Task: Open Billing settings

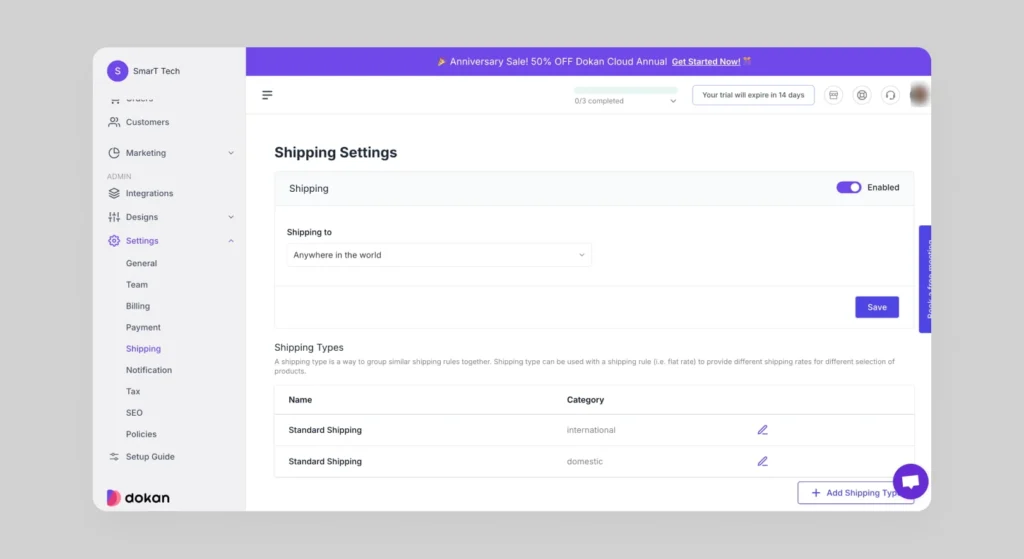Action: pyautogui.click(x=138, y=306)
